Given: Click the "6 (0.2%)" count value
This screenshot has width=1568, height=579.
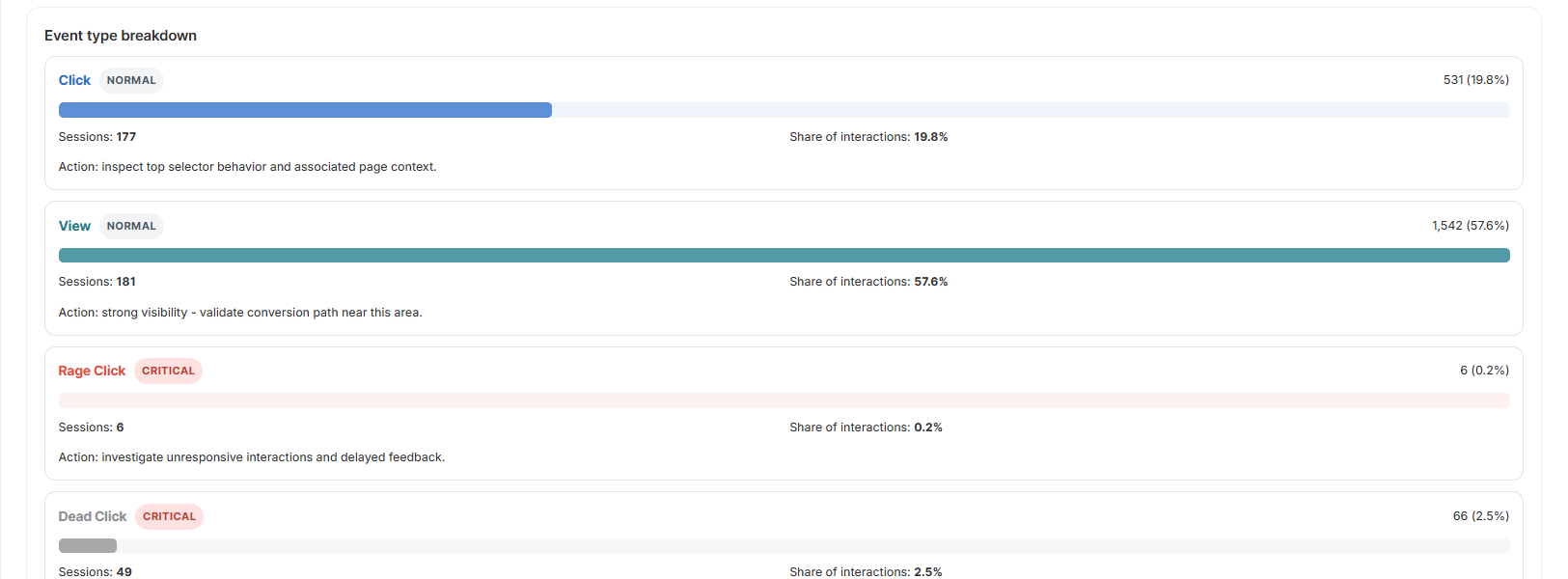Looking at the screenshot, I should click(1484, 371).
